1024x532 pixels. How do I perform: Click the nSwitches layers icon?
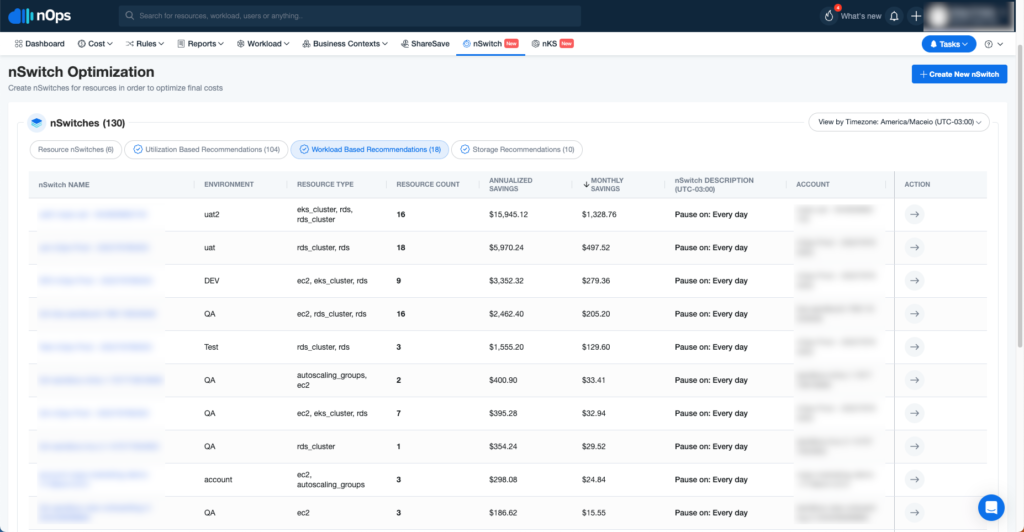[37, 123]
